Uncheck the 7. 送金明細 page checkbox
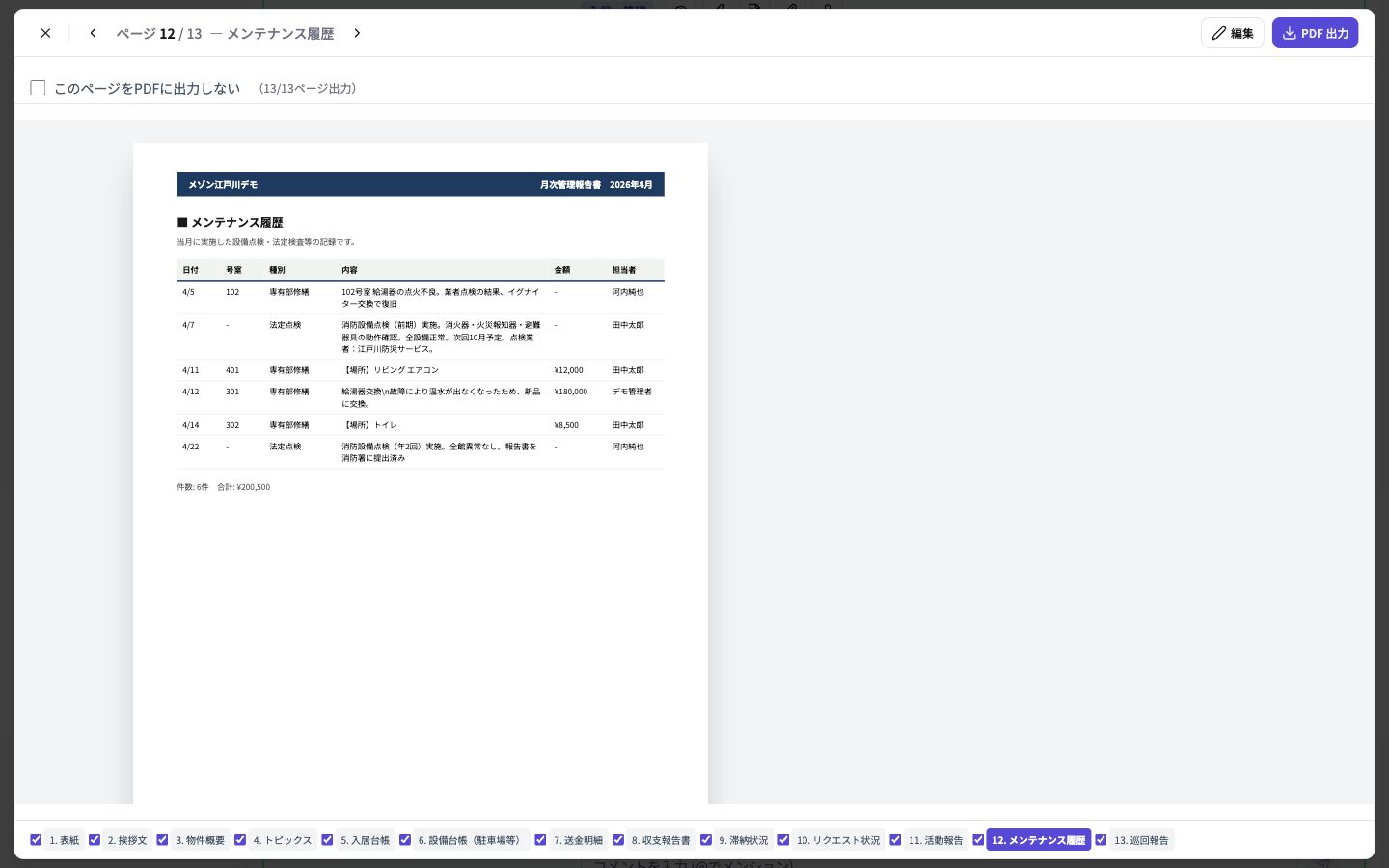Screen dimensions: 1389x868 [x=540, y=840]
